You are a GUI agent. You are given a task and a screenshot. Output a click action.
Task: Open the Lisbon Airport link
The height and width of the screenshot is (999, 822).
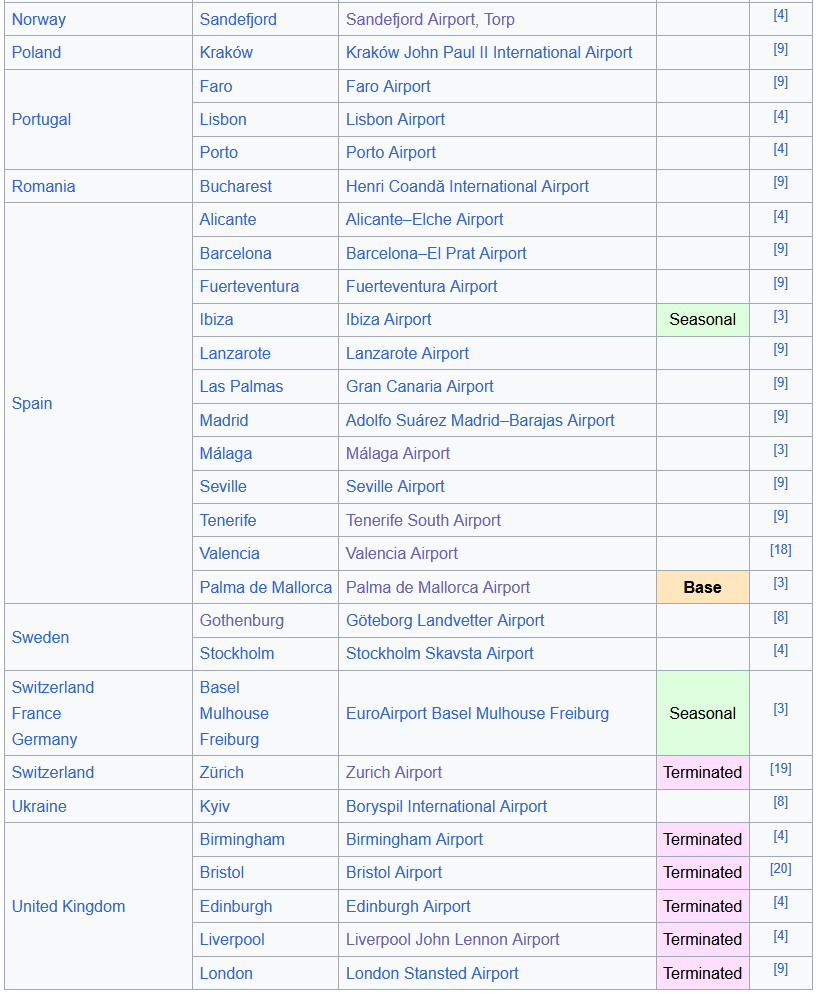tap(395, 119)
